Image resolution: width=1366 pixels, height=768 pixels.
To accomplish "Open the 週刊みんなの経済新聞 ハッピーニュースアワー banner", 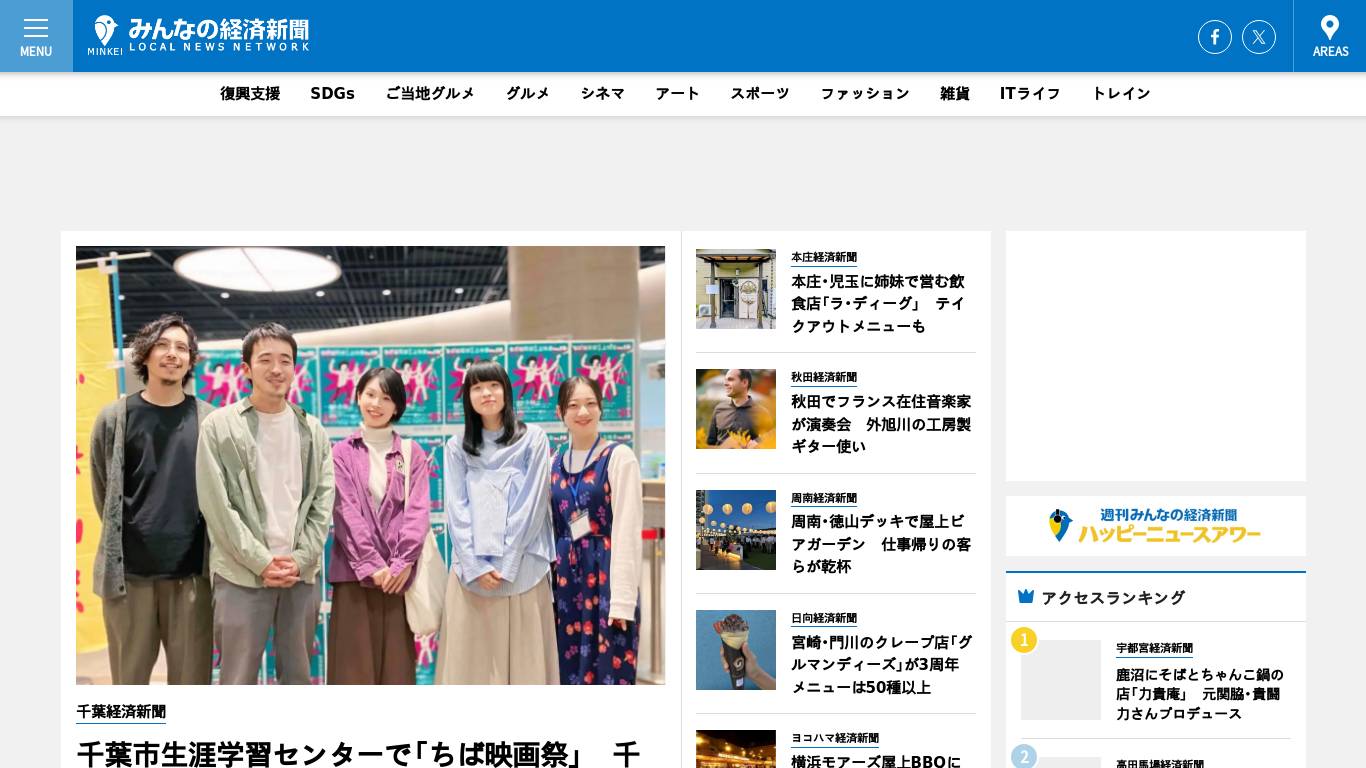I will point(1156,526).
